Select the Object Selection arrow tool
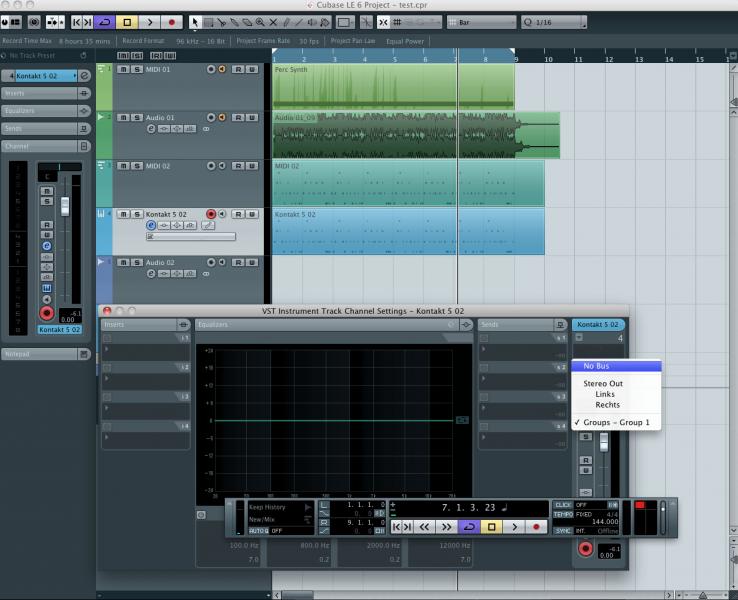 click(x=195, y=22)
